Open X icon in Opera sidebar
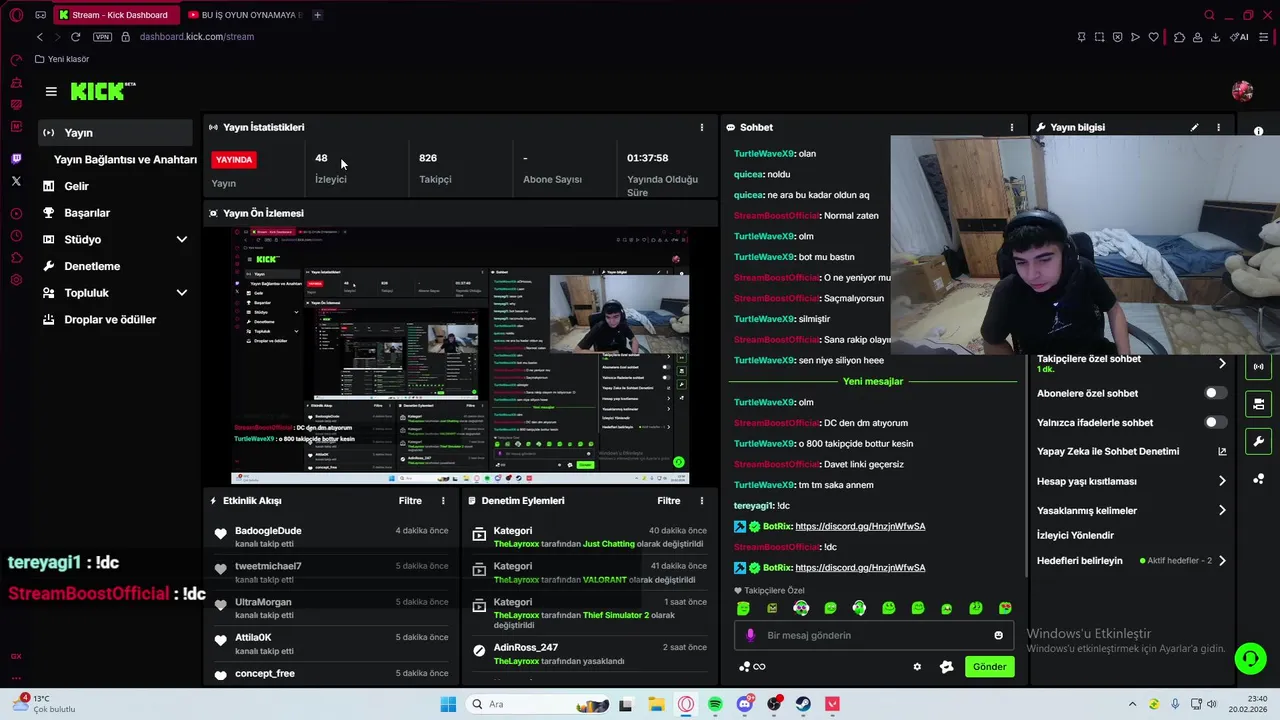This screenshot has width=1280, height=720. tap(16, 181)
